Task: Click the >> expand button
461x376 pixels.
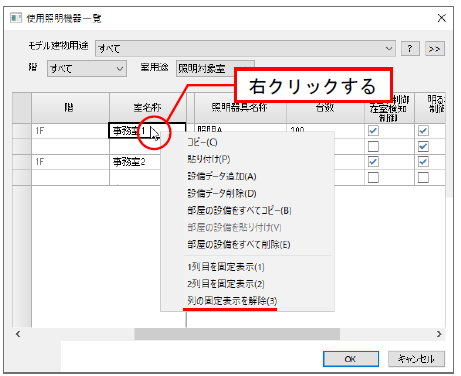Action: click(435, 49)
